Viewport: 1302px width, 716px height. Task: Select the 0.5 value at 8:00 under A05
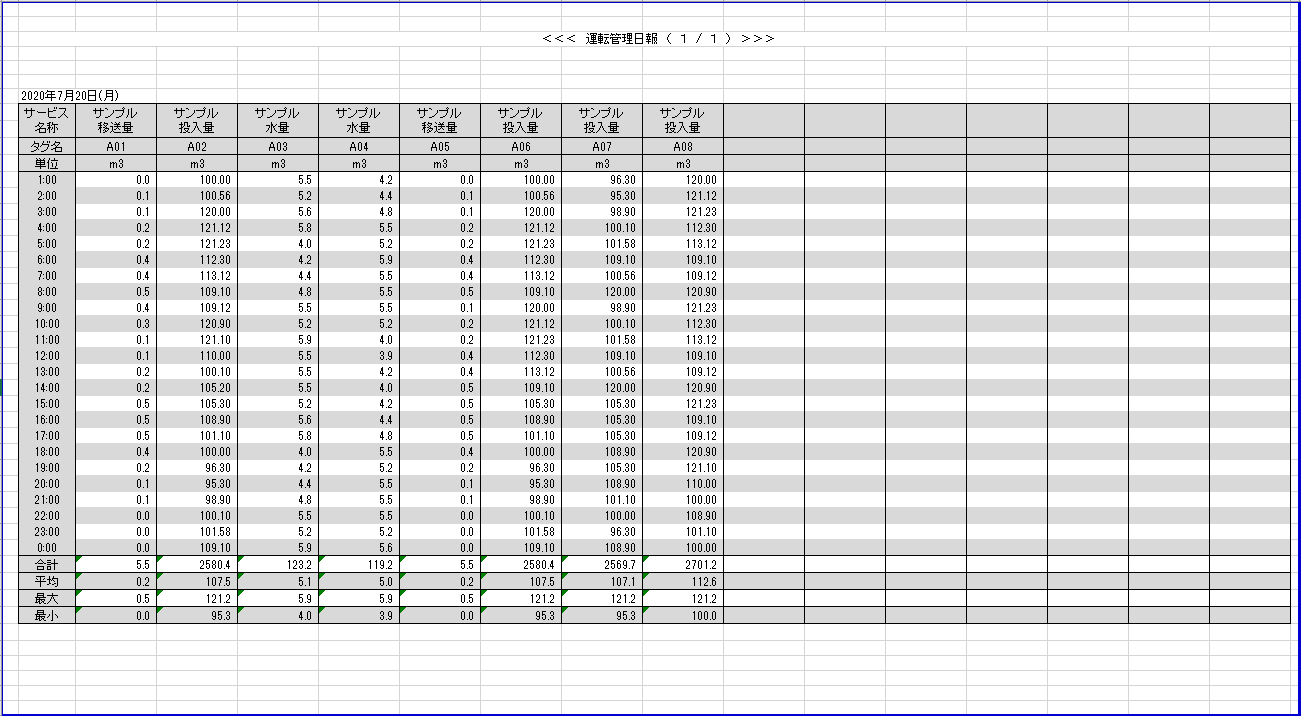coord(440,292)
